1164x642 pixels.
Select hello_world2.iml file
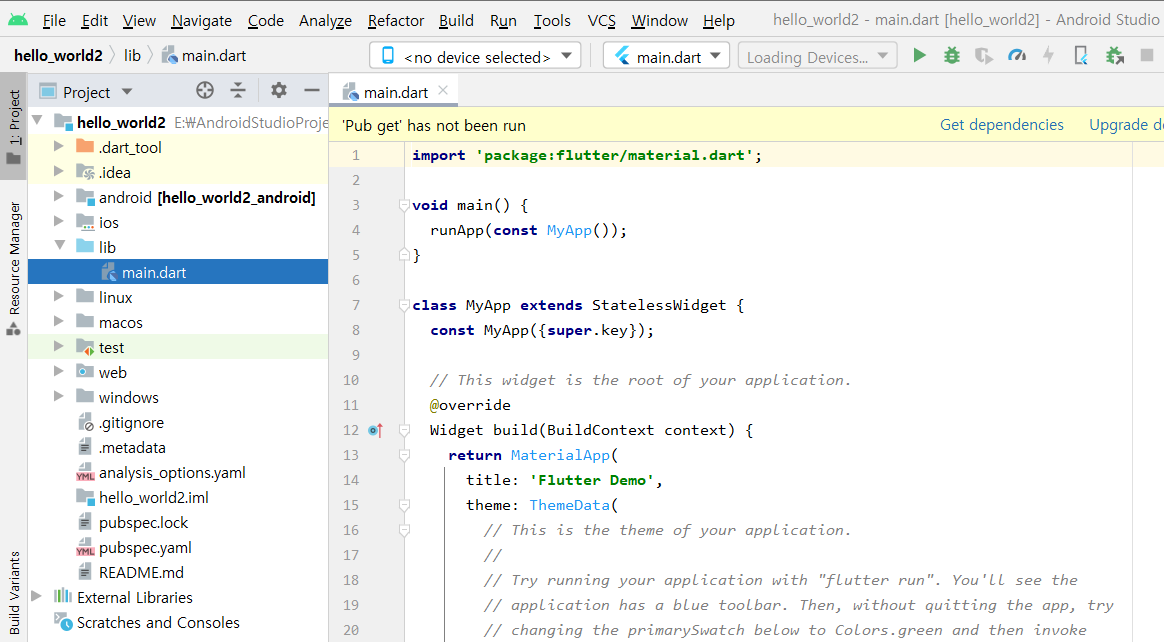click(153, 498)
